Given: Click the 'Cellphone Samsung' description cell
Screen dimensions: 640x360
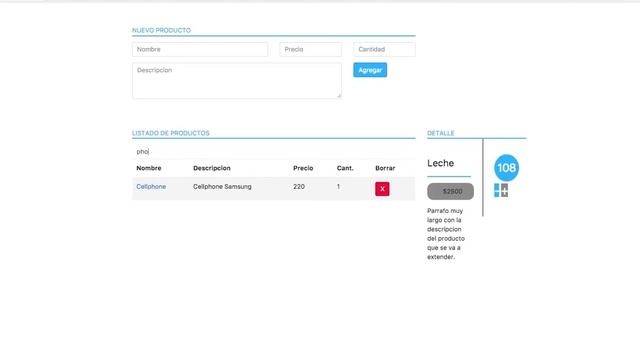Looking at the screenshot, I should [222, 187].
